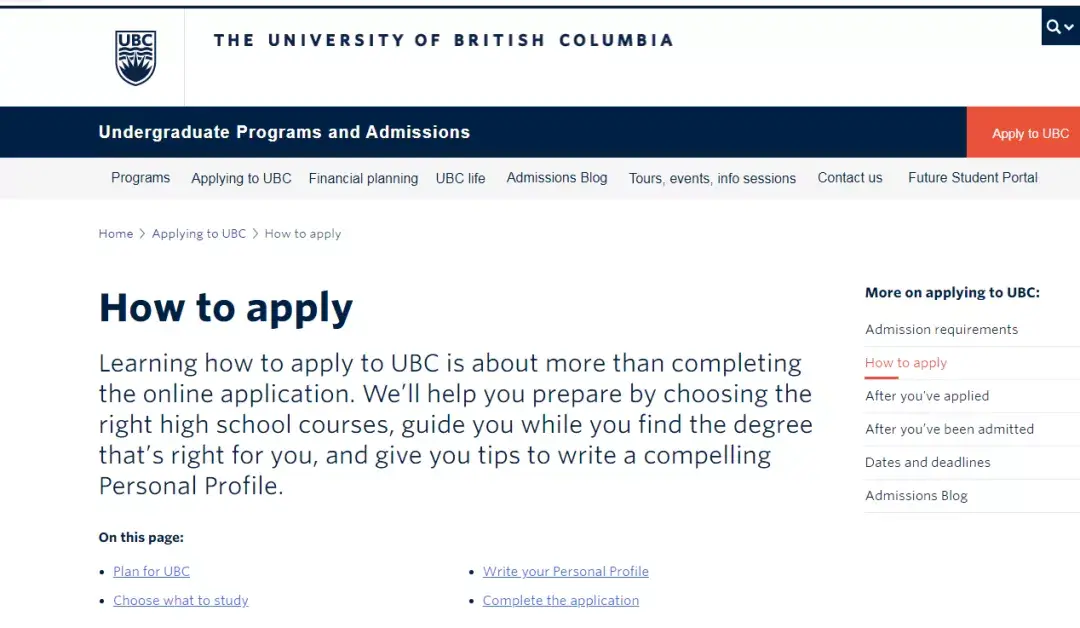The image size is (1080, 628).
Task: Click the Complete the application link
Action: 560,601
